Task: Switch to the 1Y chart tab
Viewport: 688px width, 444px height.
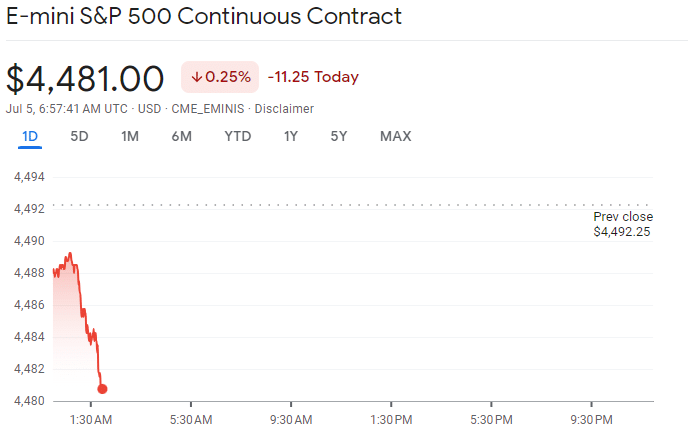Action: click(291, 136)
